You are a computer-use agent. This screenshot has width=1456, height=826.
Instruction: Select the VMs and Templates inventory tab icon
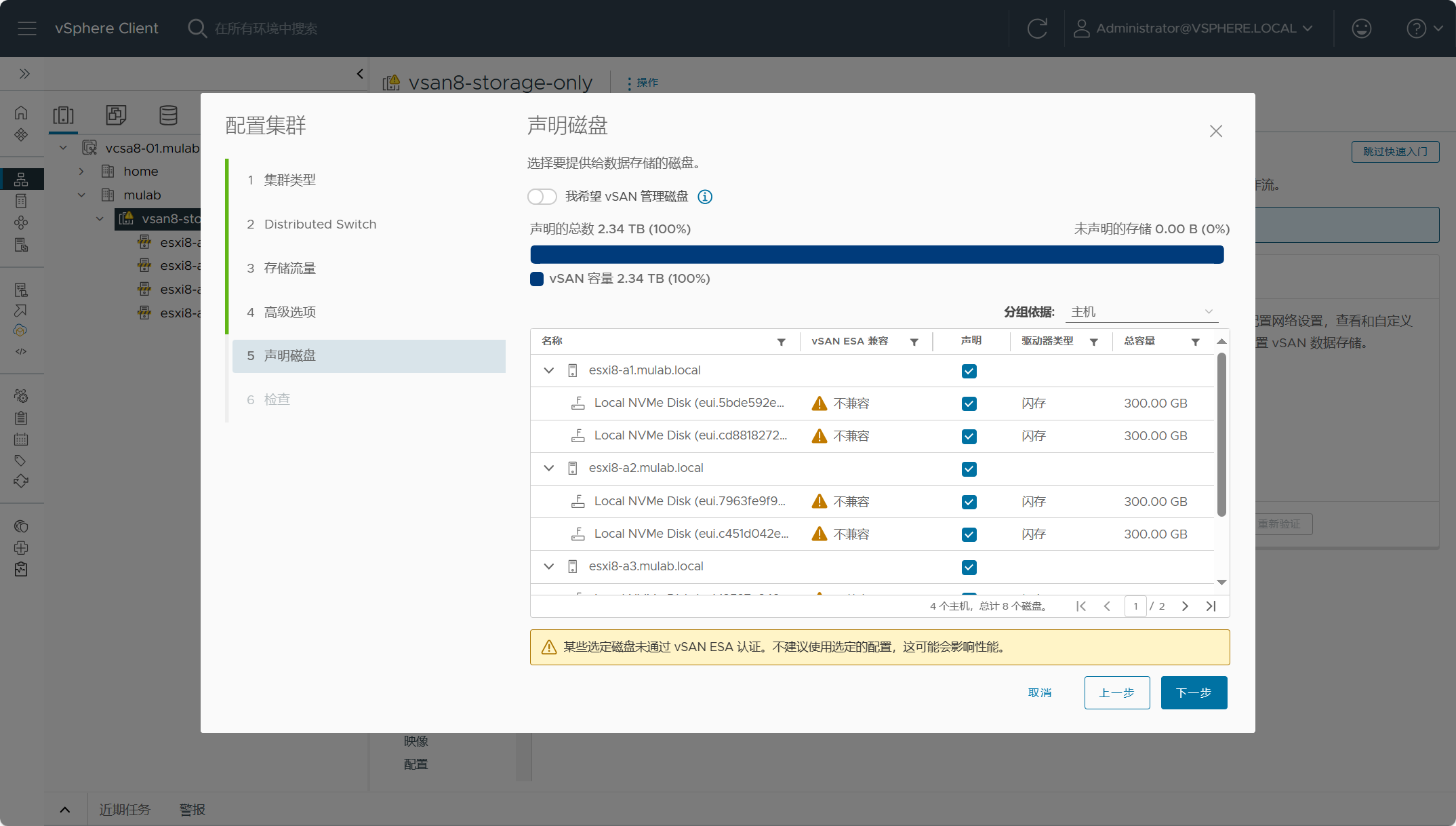coord(116,115)
